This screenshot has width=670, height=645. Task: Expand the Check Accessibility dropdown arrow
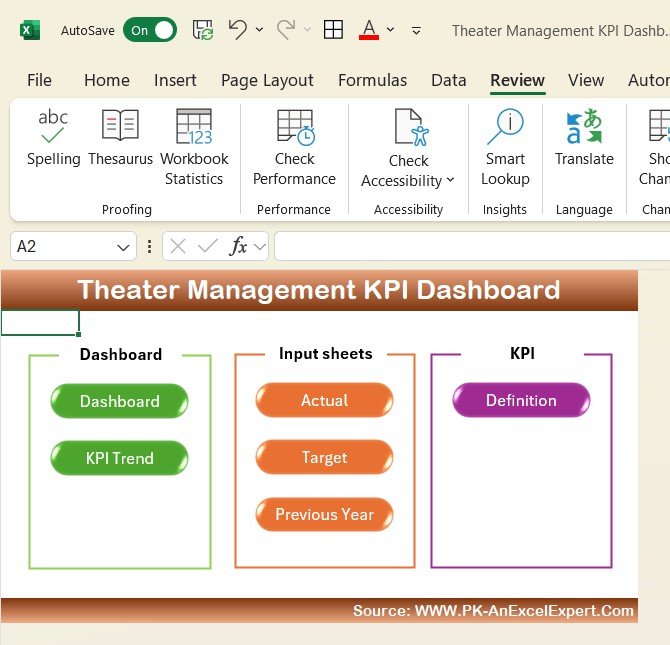pos(450,180)
